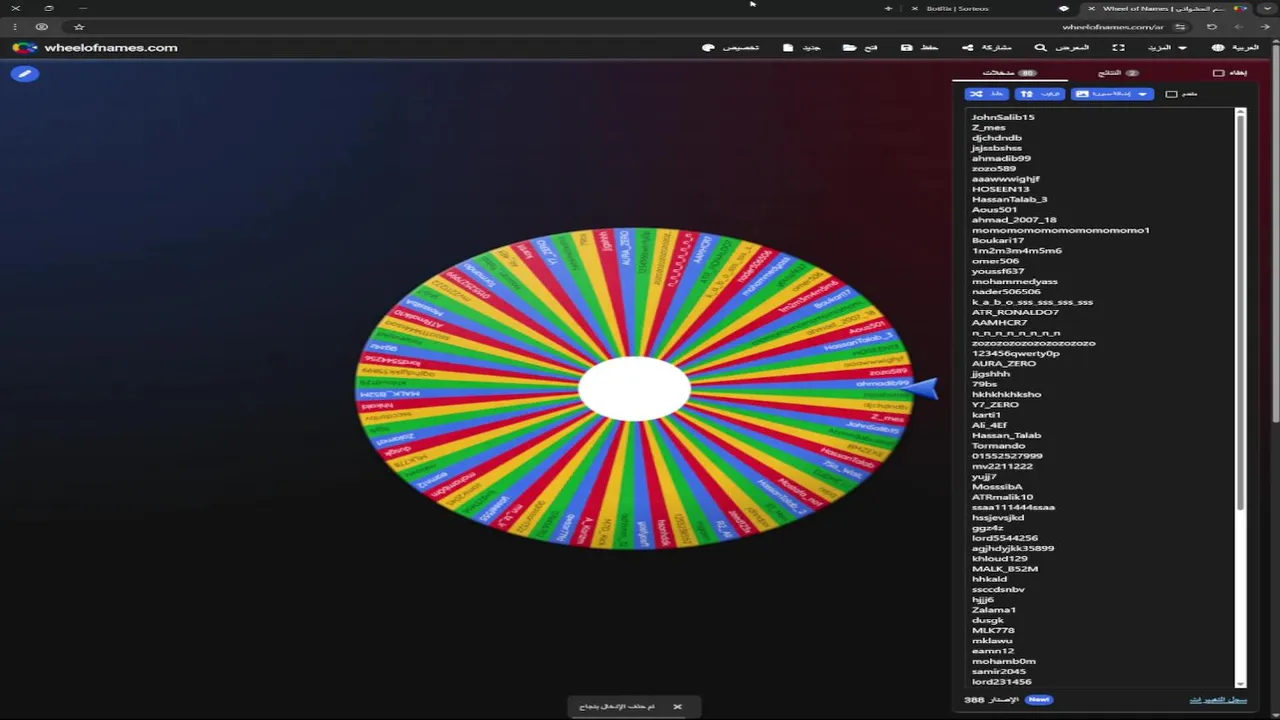The height and width of the screenshot is (720, 1280).
Task: Click the blue pencil edit icon
Action: click(x=25, y=74)
